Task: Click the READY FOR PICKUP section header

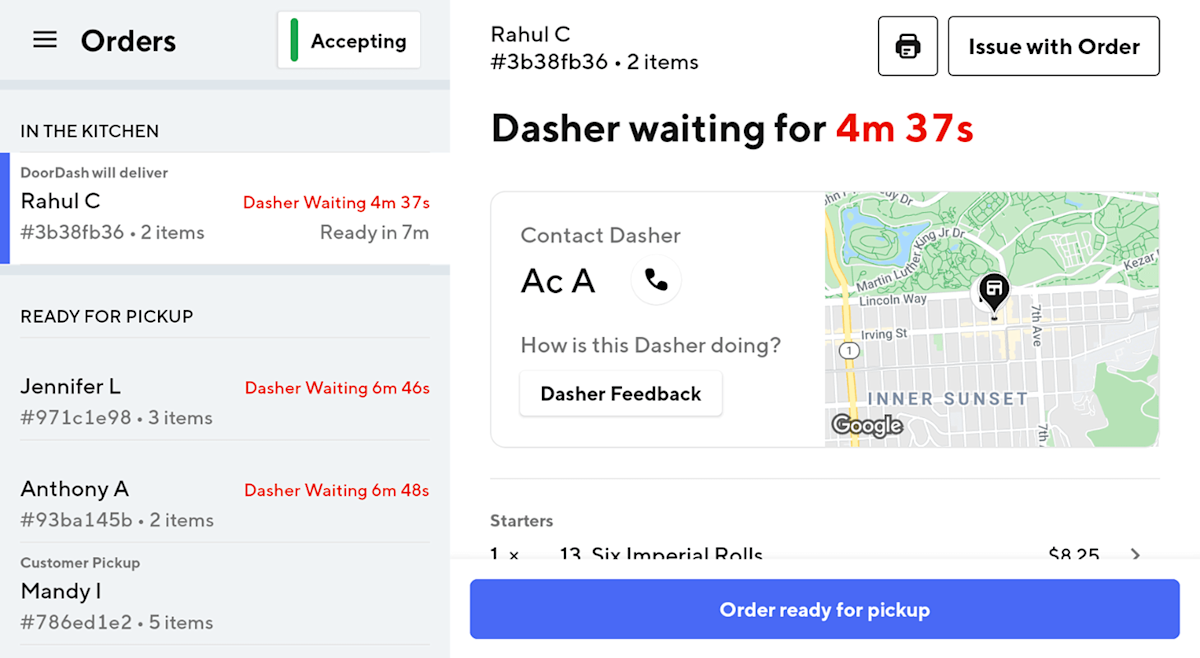Action: click(x=106, y=316)
